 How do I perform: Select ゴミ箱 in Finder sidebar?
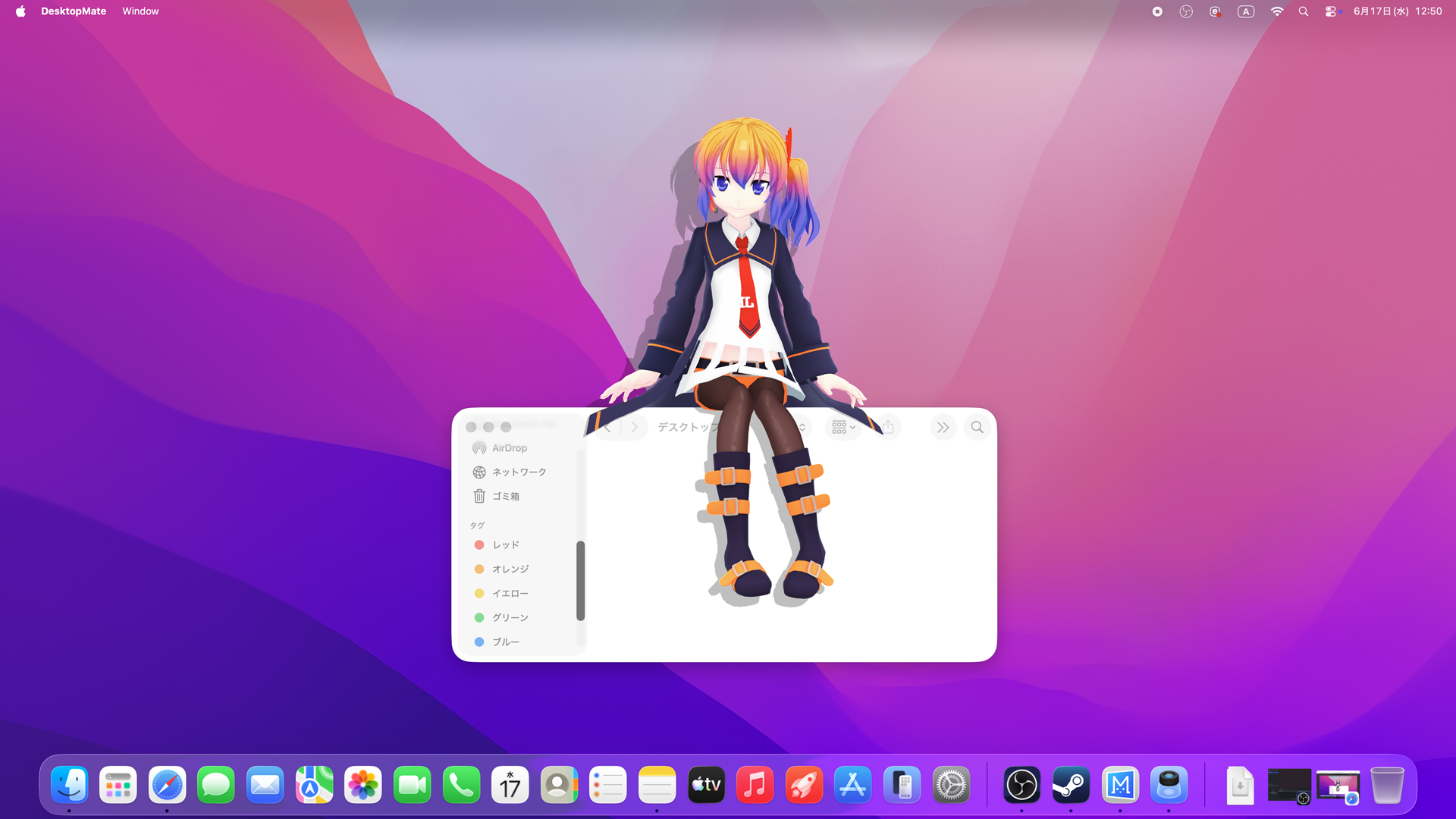(522, 497)
